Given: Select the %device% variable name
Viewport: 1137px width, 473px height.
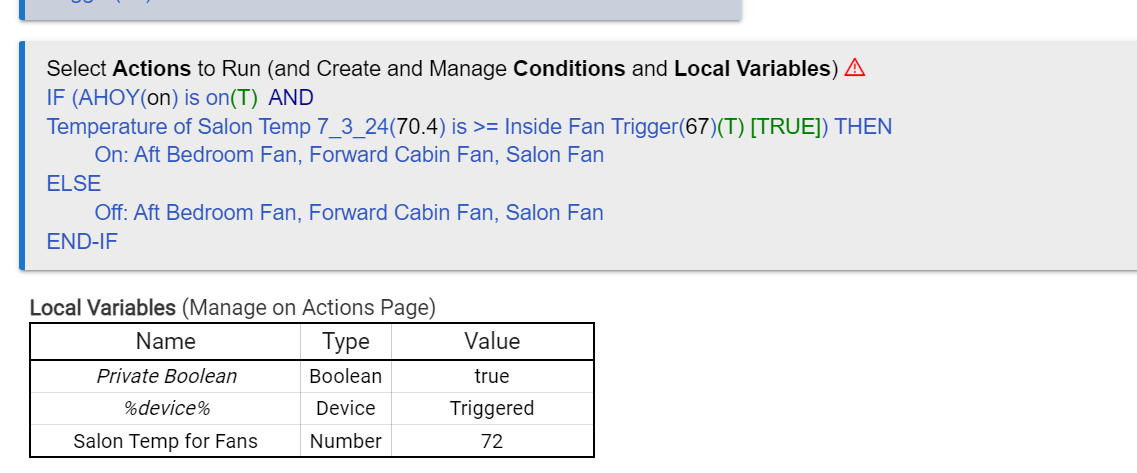Looking at the screenshot, I should point(166,408).
